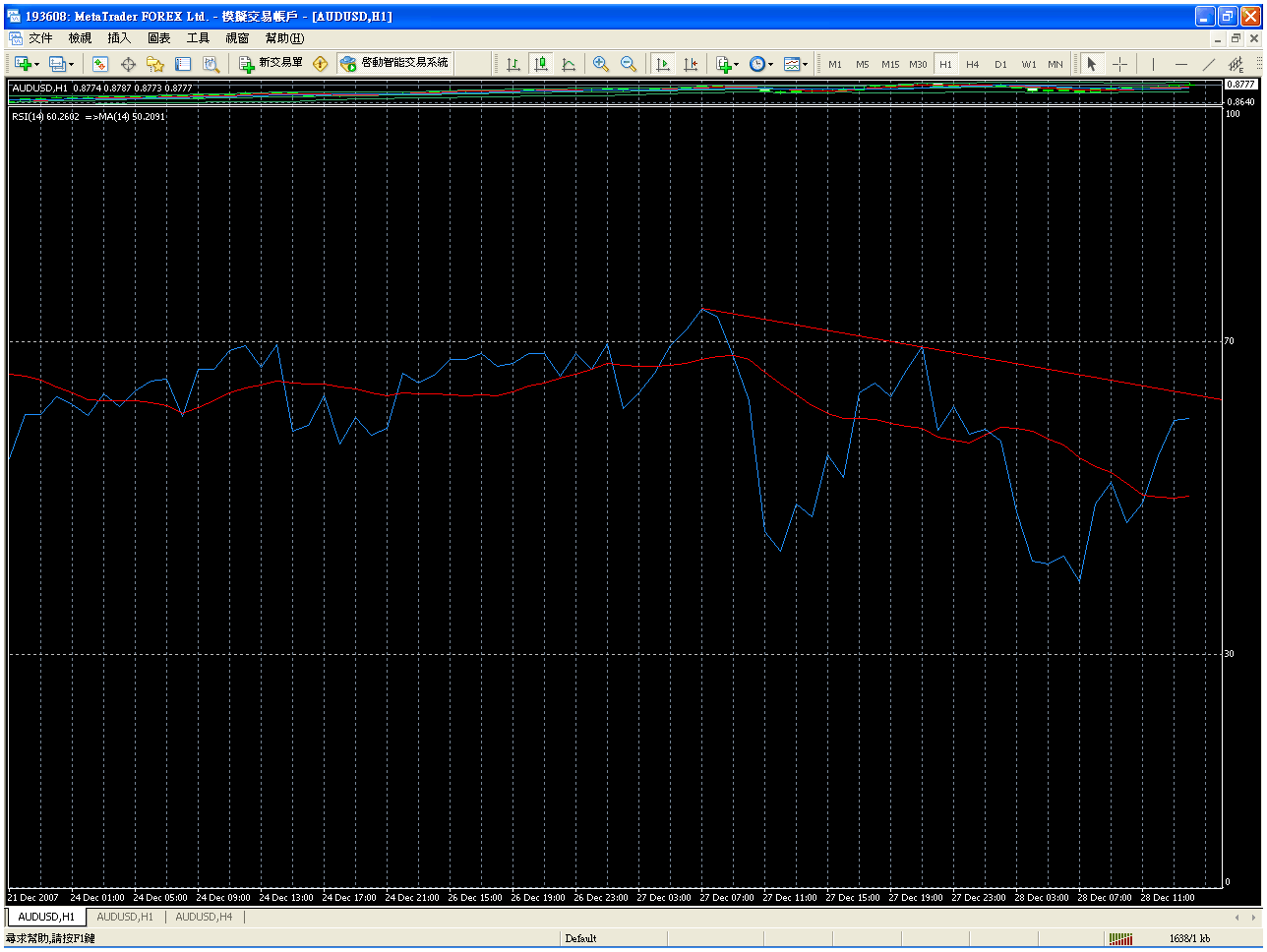
Task: Click the MetaTrader document icon in menu bar
Action: tap(16, 38)
